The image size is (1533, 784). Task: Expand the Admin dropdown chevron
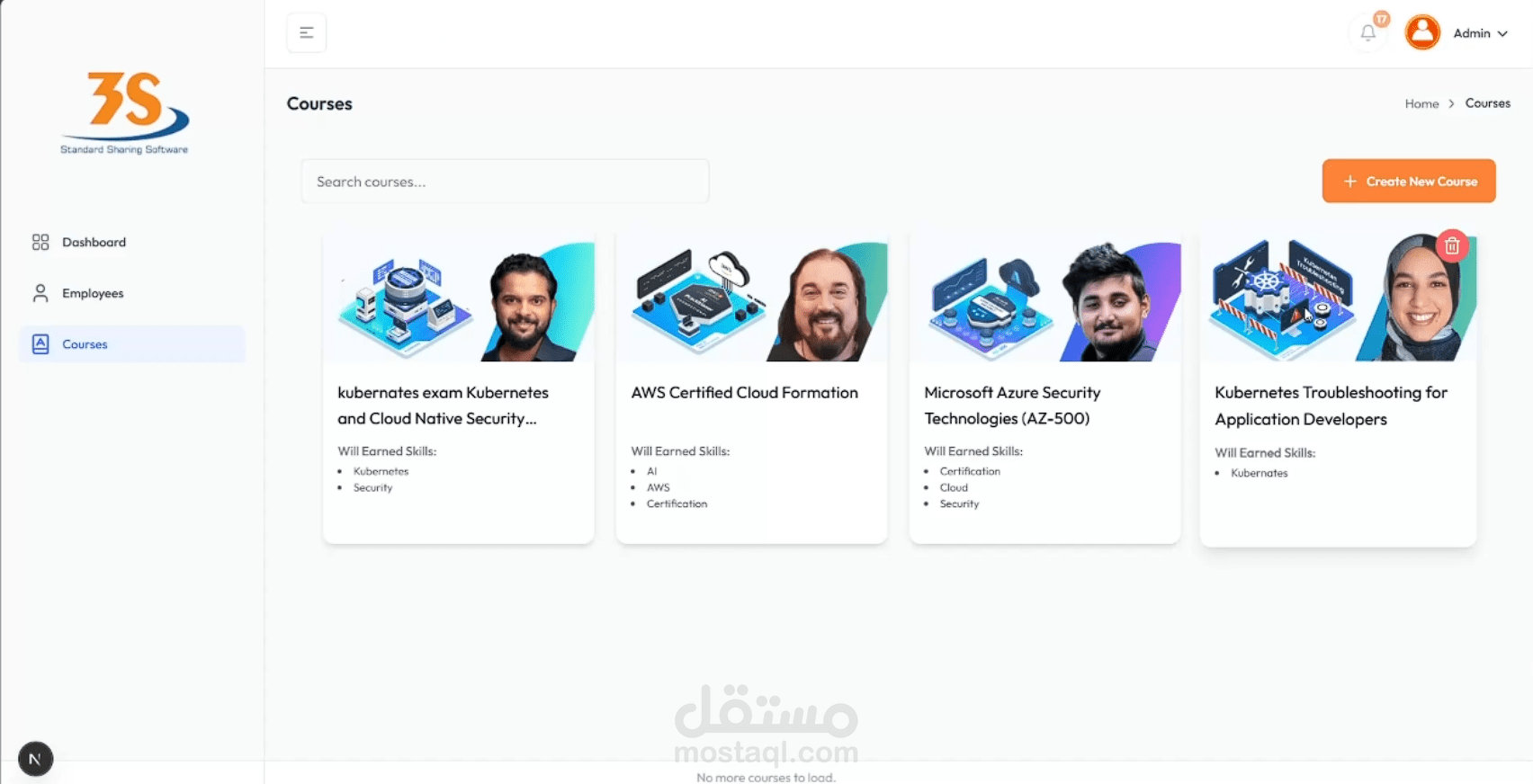[1502, 33]
